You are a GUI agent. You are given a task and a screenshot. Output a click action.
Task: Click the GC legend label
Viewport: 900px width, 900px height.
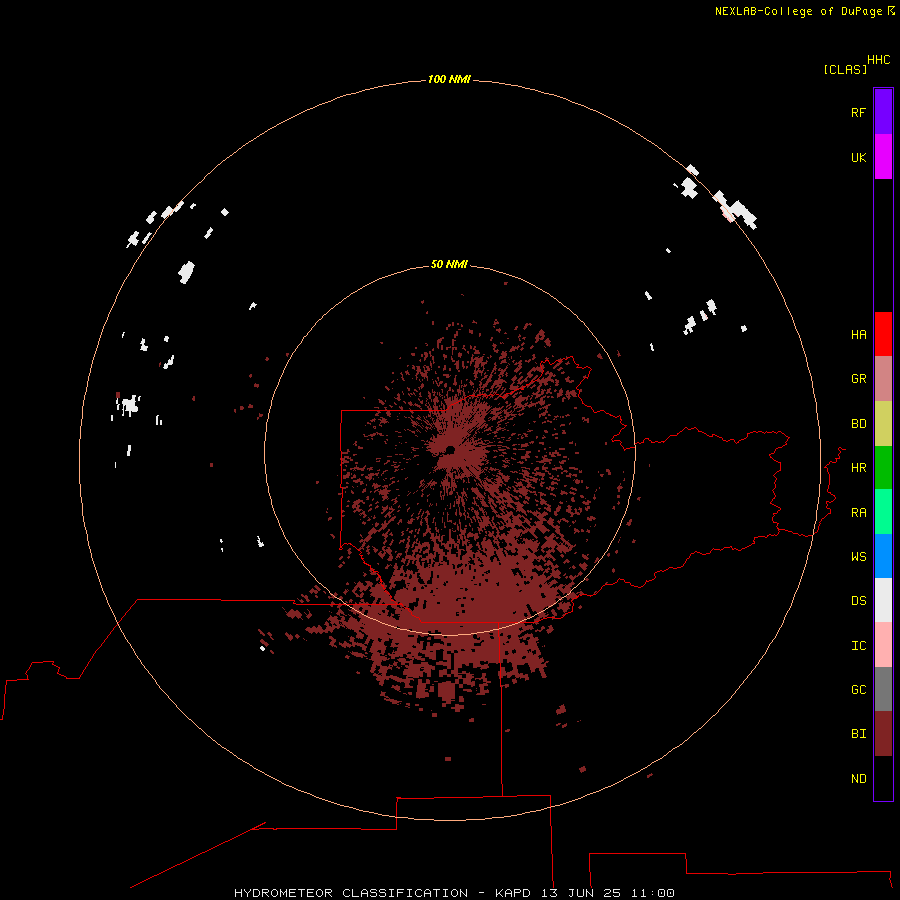(x=858, y=690)
